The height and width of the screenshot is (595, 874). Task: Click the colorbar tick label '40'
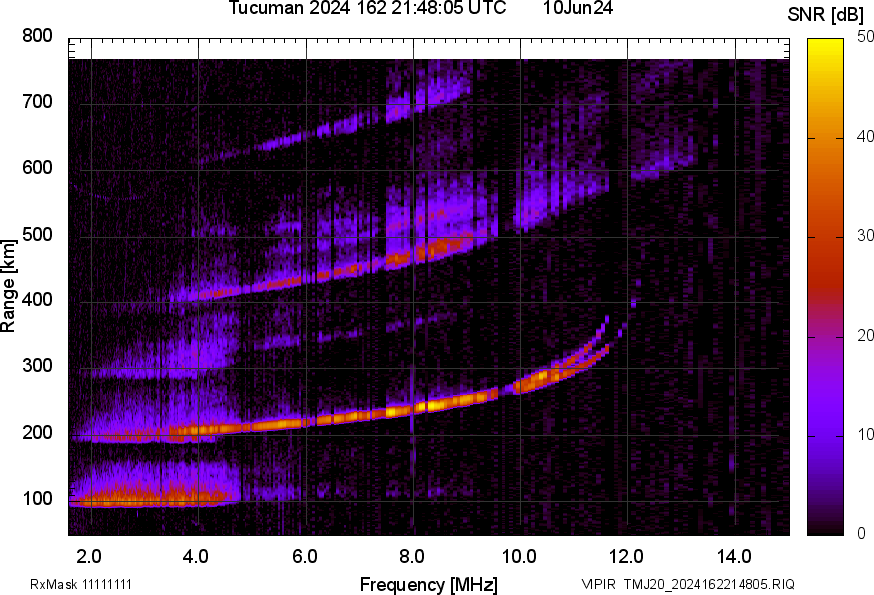[x=865, y=137]
